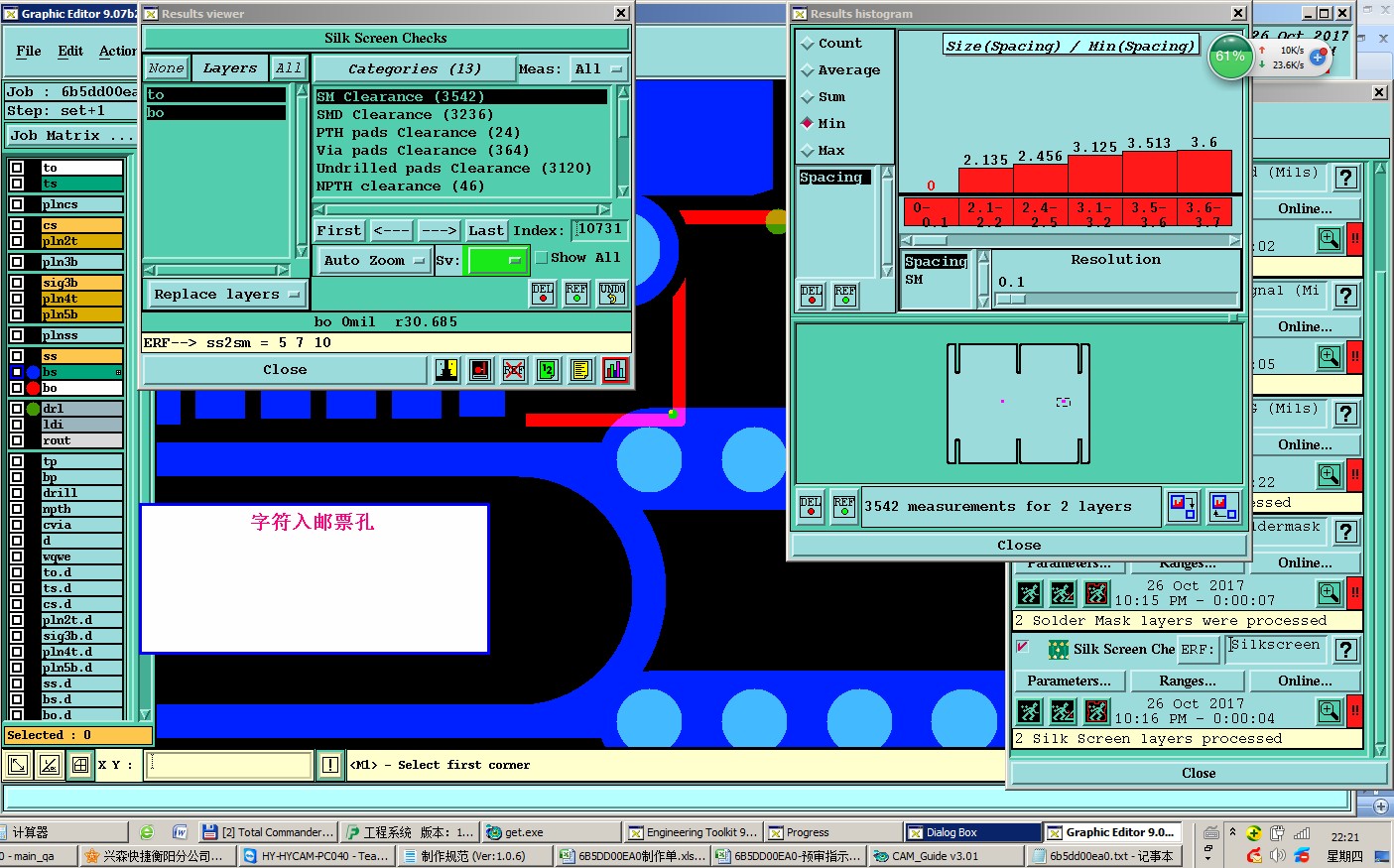
Task: Click Last result button
Action: 486,231
